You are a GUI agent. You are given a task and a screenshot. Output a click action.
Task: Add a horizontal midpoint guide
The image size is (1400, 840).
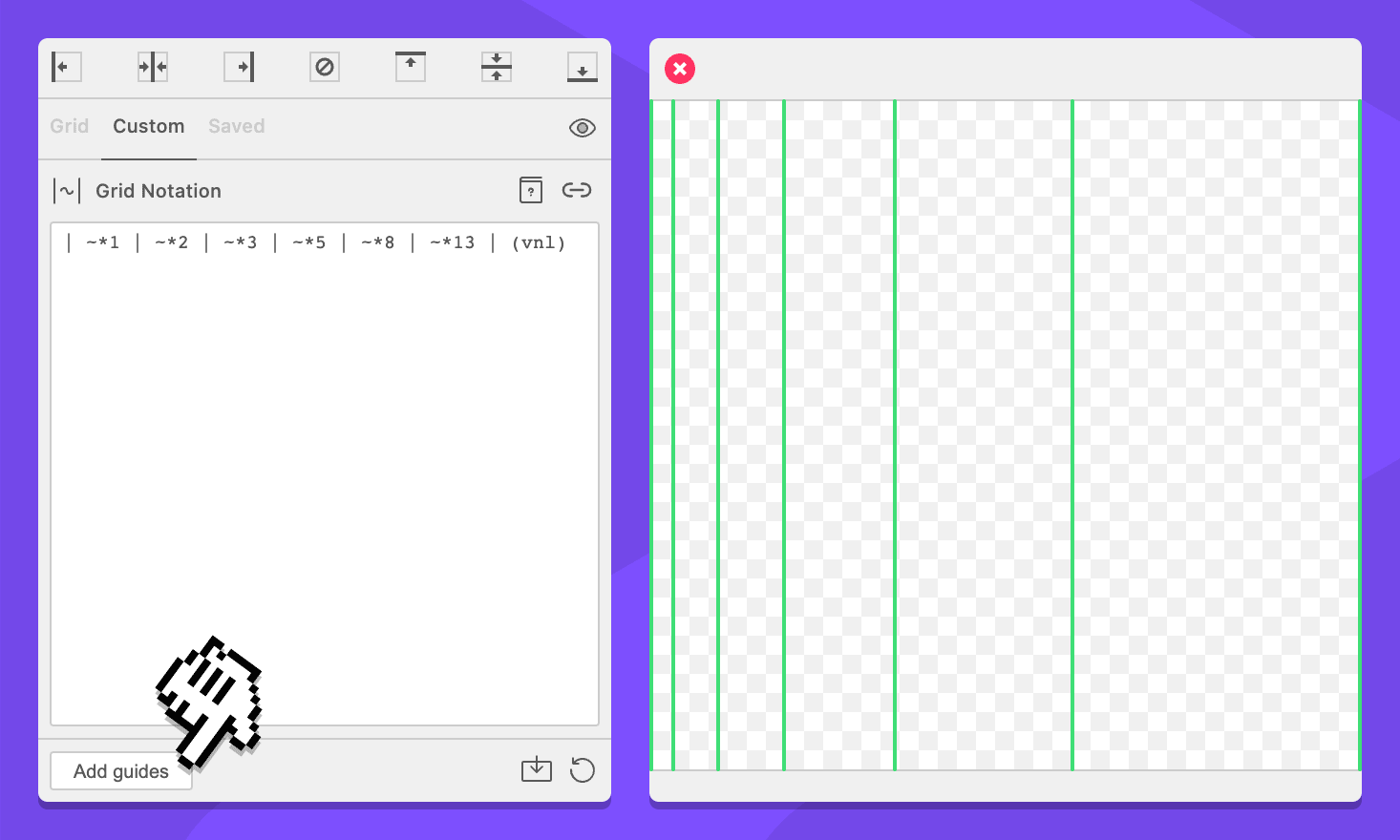497,67
